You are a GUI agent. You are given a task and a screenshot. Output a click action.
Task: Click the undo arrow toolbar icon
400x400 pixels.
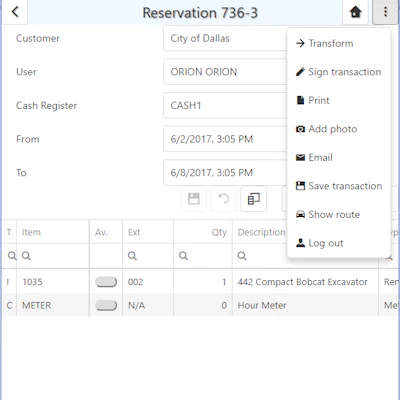[224, 199]
